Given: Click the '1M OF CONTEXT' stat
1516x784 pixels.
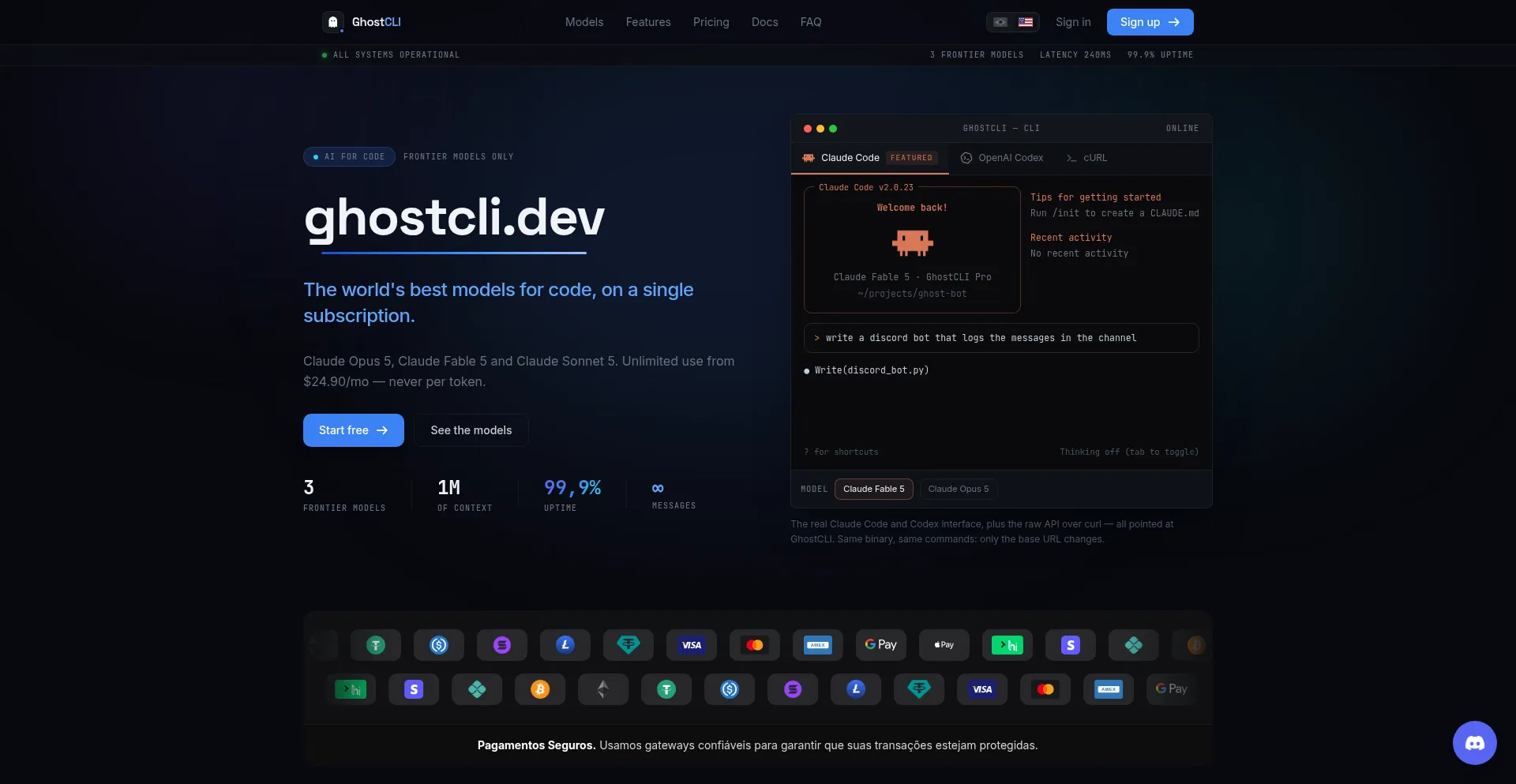Looking at the screenshot, I should point(465,495).
